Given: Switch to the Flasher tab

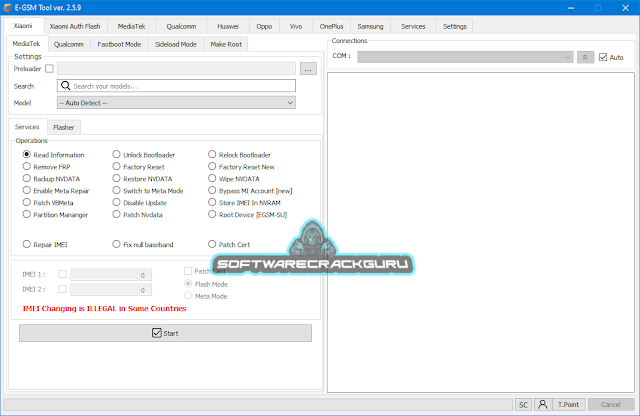Looking at the screenshot, I should point(64,127).
